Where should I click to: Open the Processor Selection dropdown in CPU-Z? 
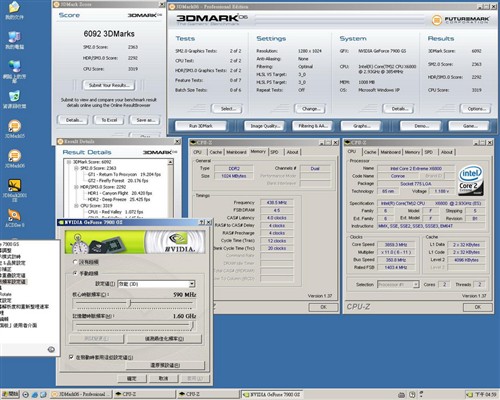point(416,284)
